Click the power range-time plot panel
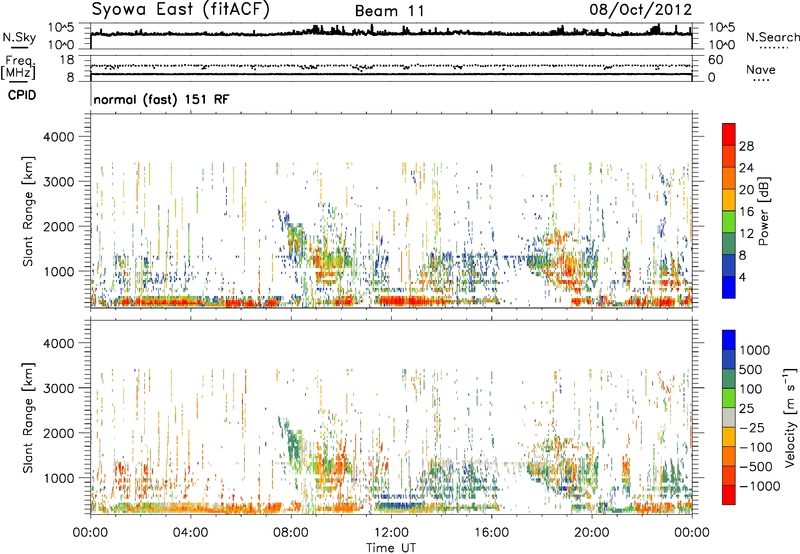This screenshot has width=800, height=554. pyautogui.click(x=391, y=211)
